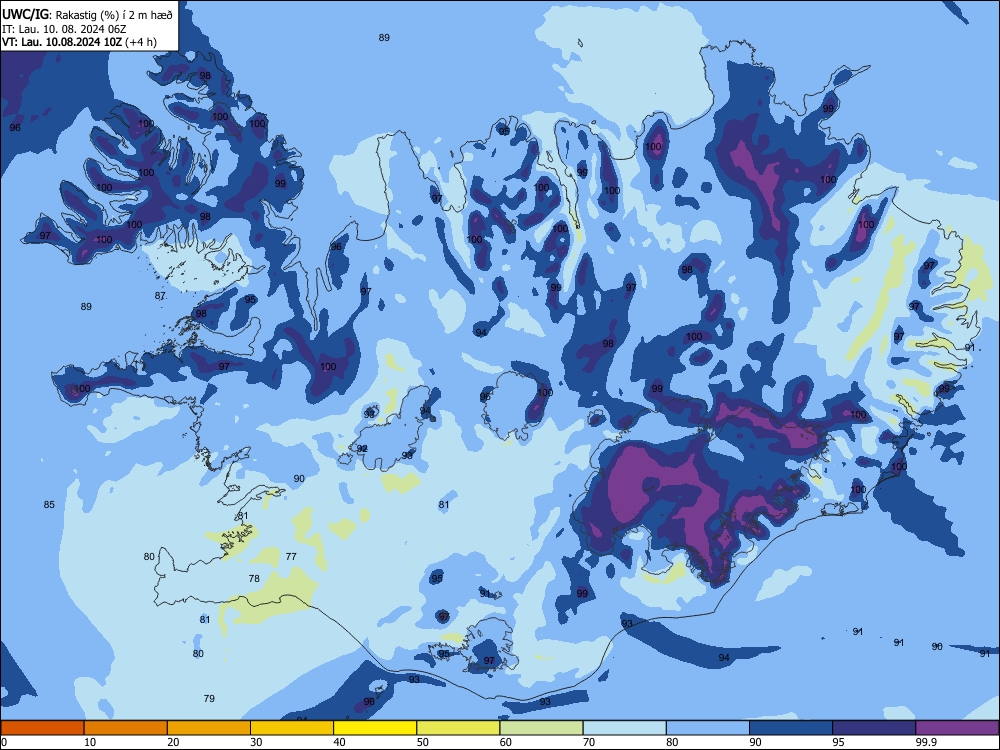This screenshot has height=750, width=1000.
Task: Click the '99.9' legend scale label
Action: (x=925, y=742)
